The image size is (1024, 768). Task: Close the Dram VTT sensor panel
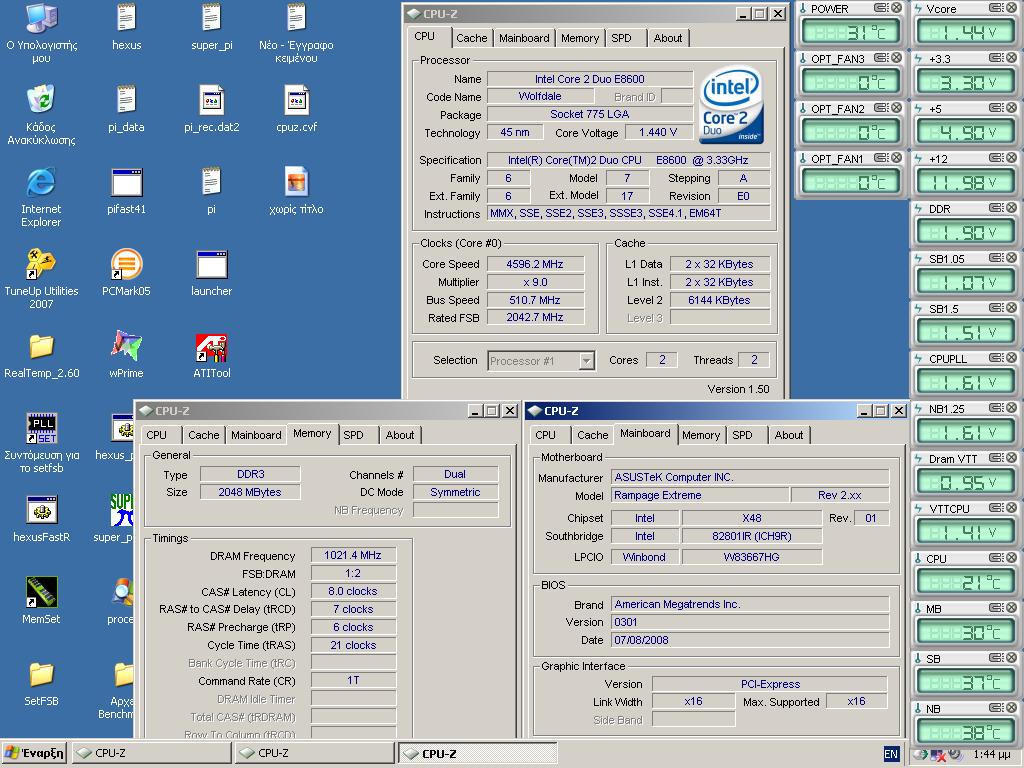pyautogui.click(x=1011, y=457)
